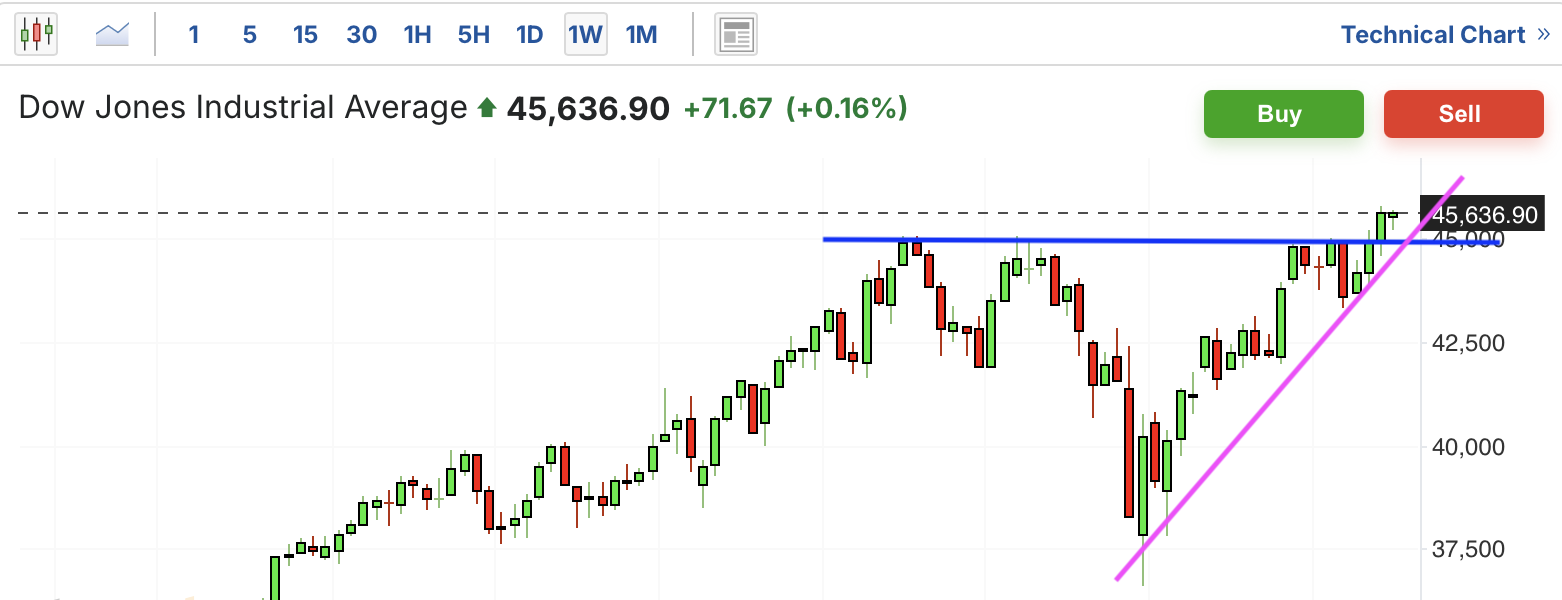Switch to area line chart type
1562x600 pixels.
tap(113, 35)
